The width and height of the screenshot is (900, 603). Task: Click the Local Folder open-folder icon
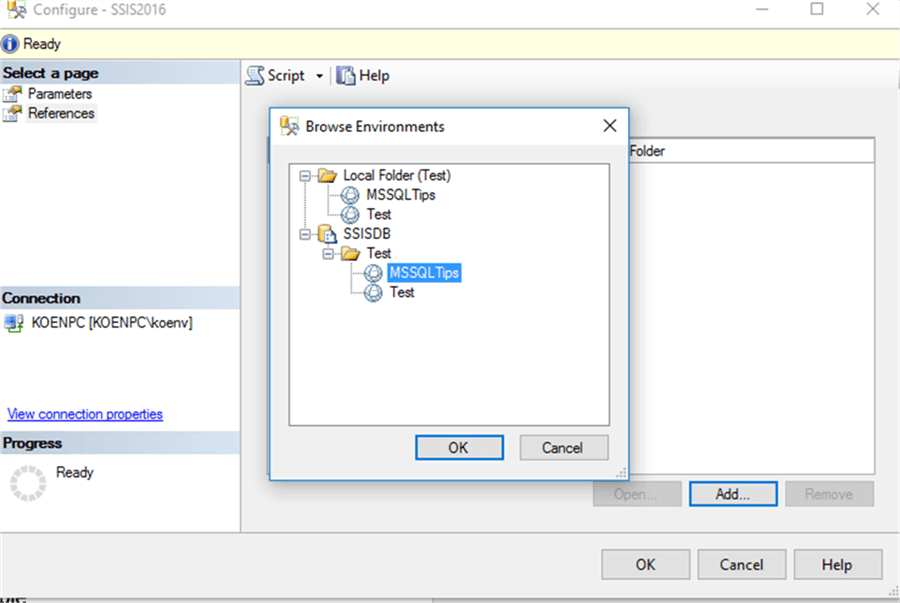[327, 175]
